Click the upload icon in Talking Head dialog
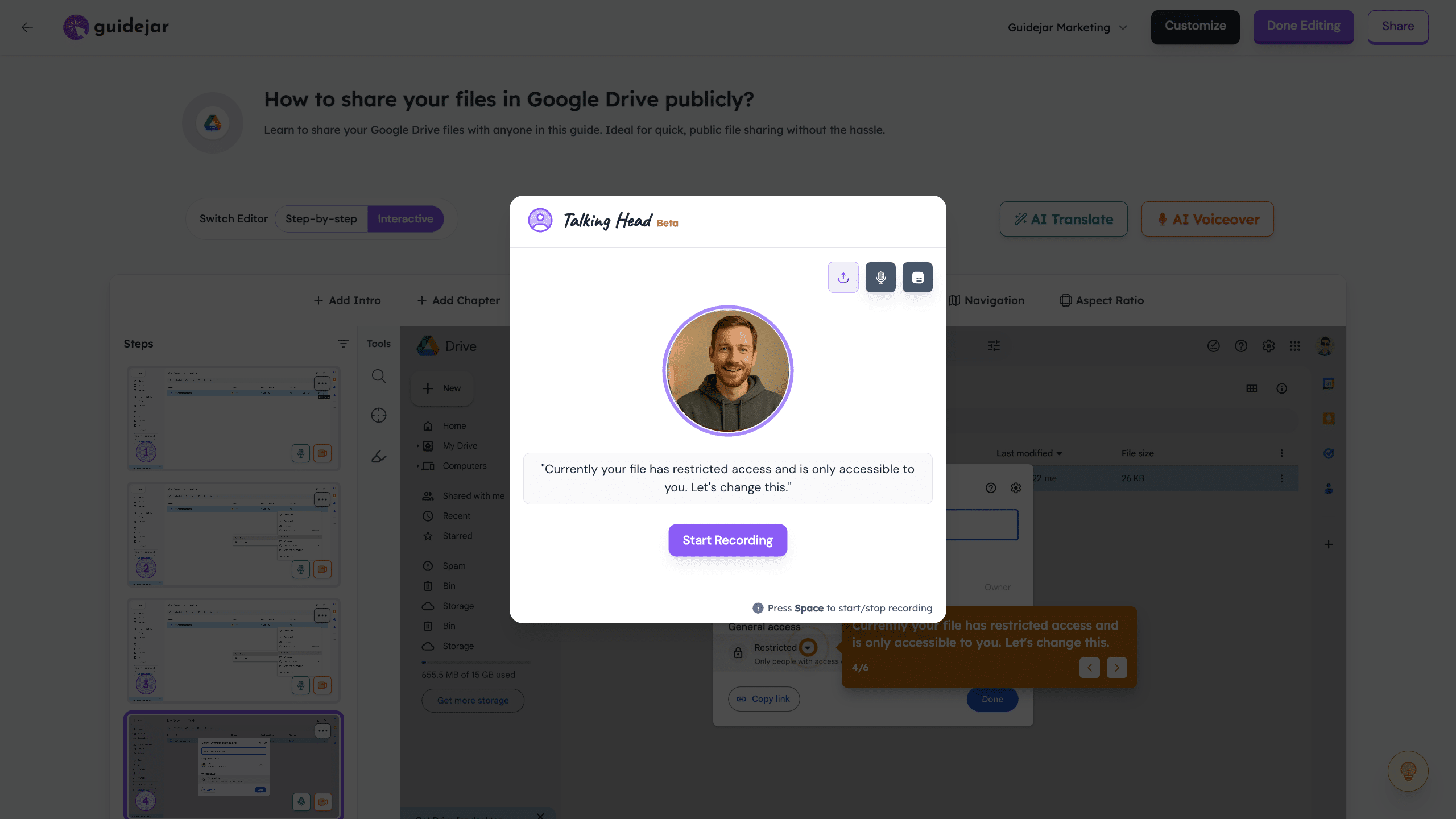 point(843,278)
